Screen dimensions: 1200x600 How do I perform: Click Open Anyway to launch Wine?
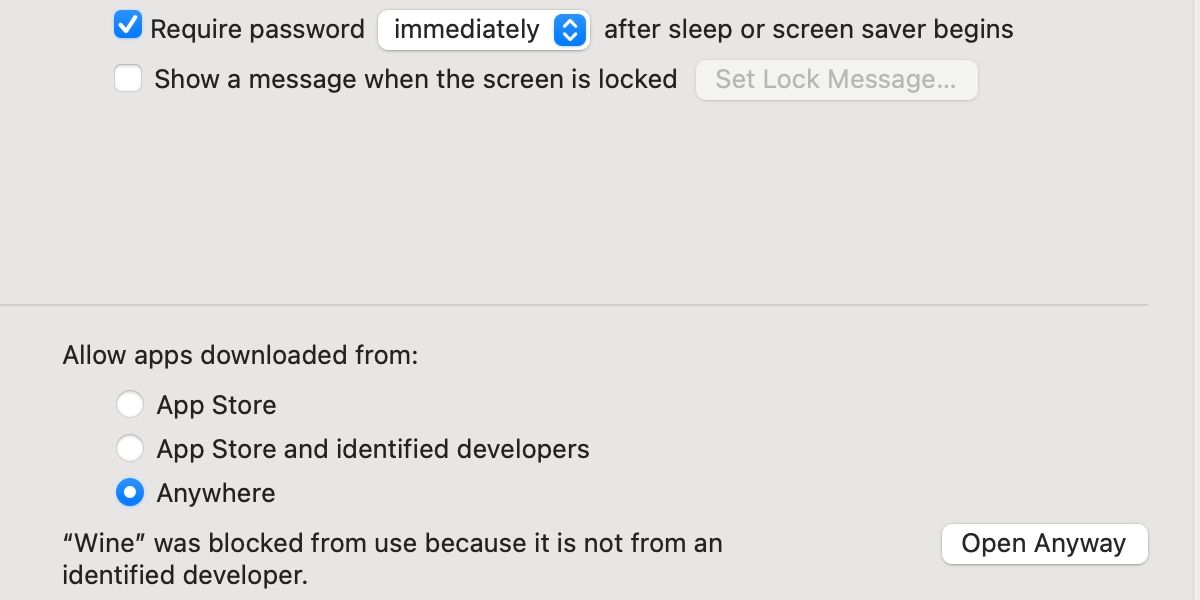pos(1044,543)
